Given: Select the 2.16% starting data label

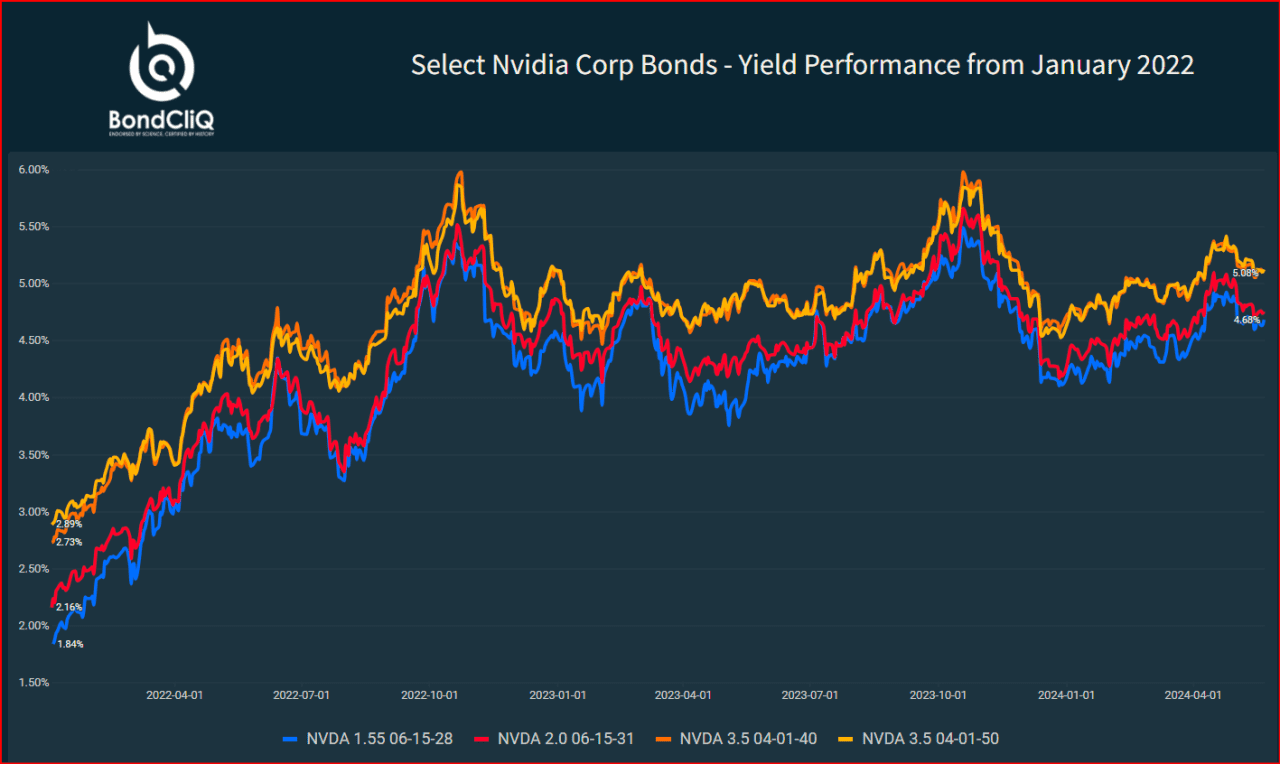Looking at the screenshot, I should tap(69, 607).
